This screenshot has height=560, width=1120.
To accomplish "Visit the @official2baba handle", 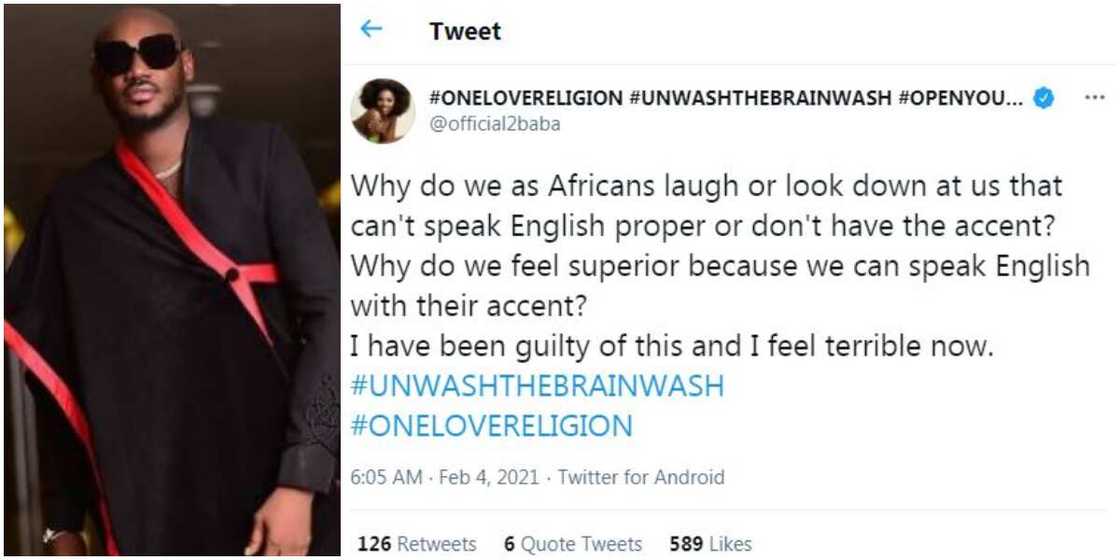I will 494,124.
